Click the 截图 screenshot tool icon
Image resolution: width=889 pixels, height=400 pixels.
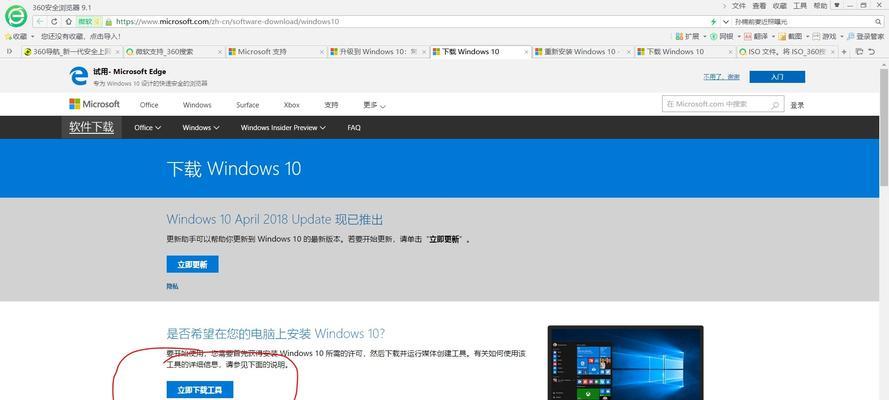[x=782, y=36]
